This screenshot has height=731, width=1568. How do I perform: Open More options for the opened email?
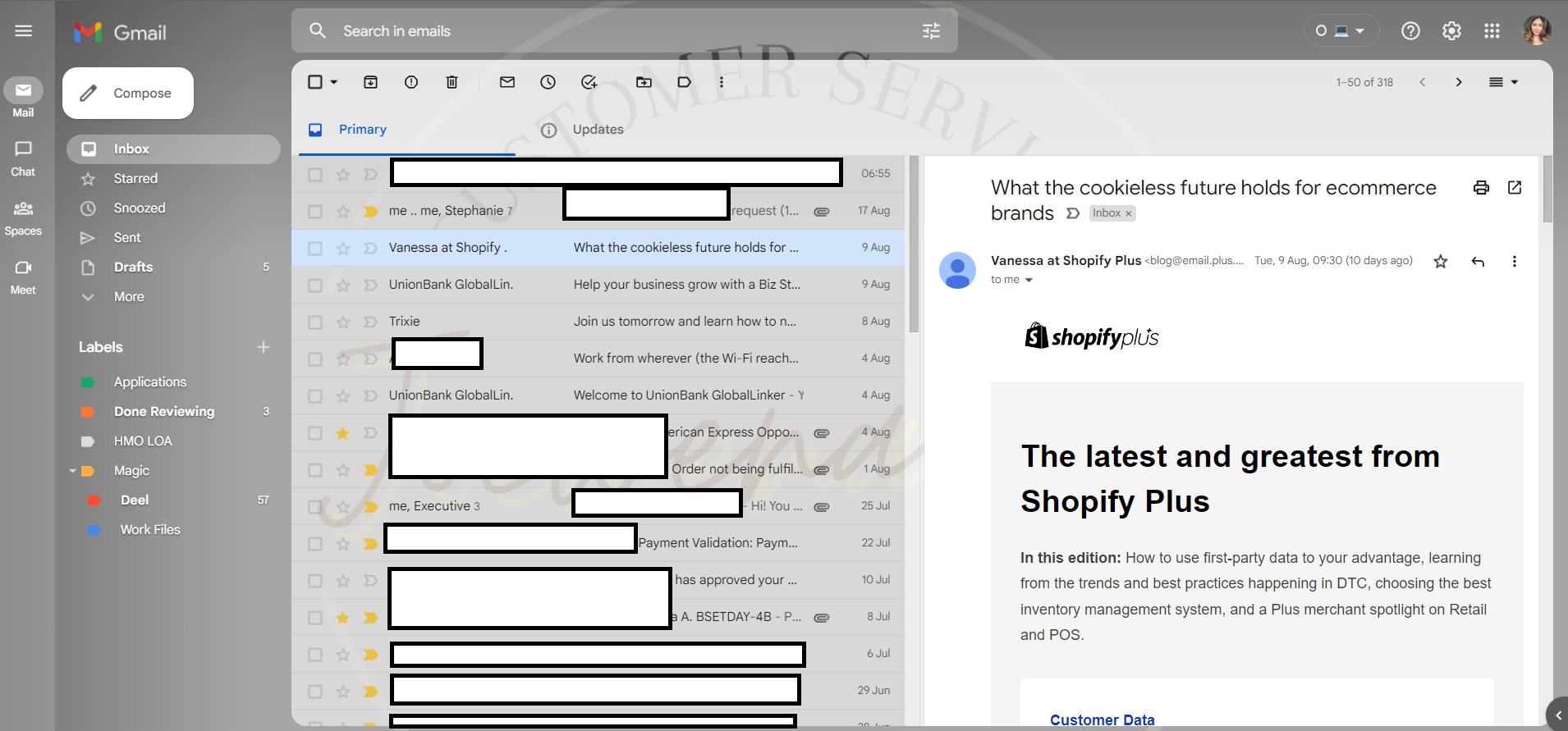(x=1515, y=262)
